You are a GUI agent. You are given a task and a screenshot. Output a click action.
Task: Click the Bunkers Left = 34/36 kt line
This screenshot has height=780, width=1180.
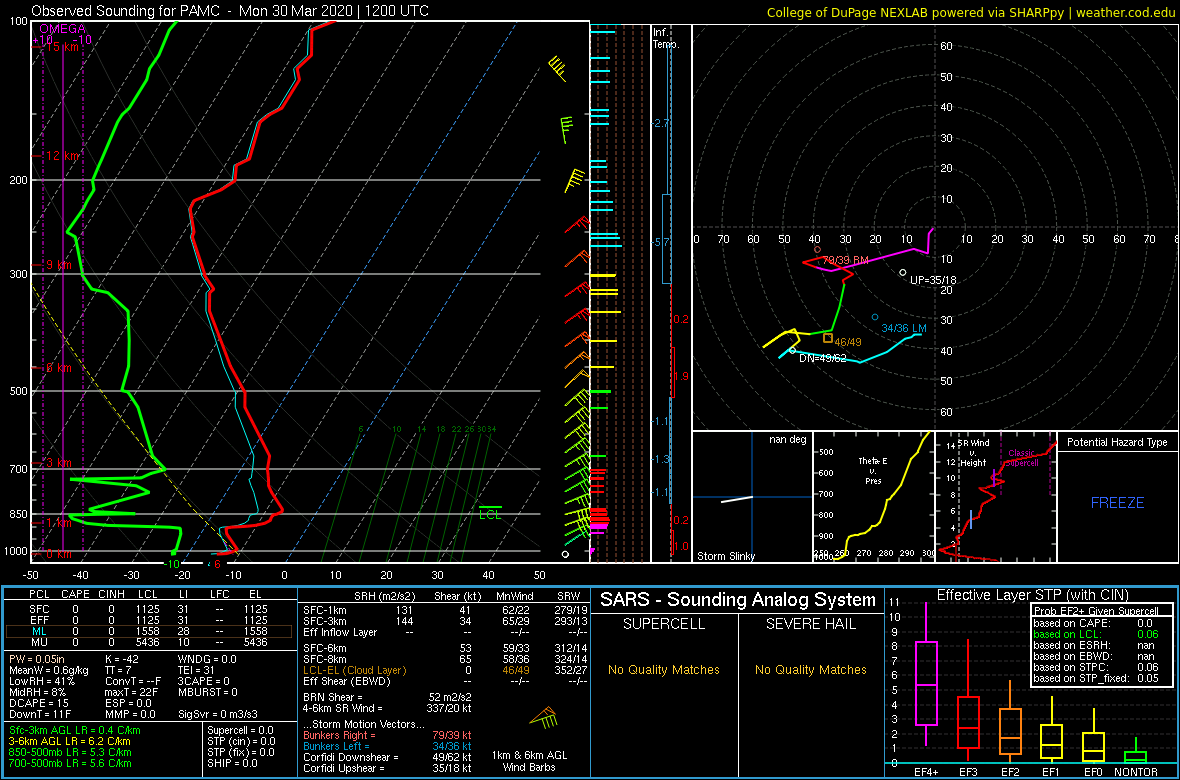[388, 745]
